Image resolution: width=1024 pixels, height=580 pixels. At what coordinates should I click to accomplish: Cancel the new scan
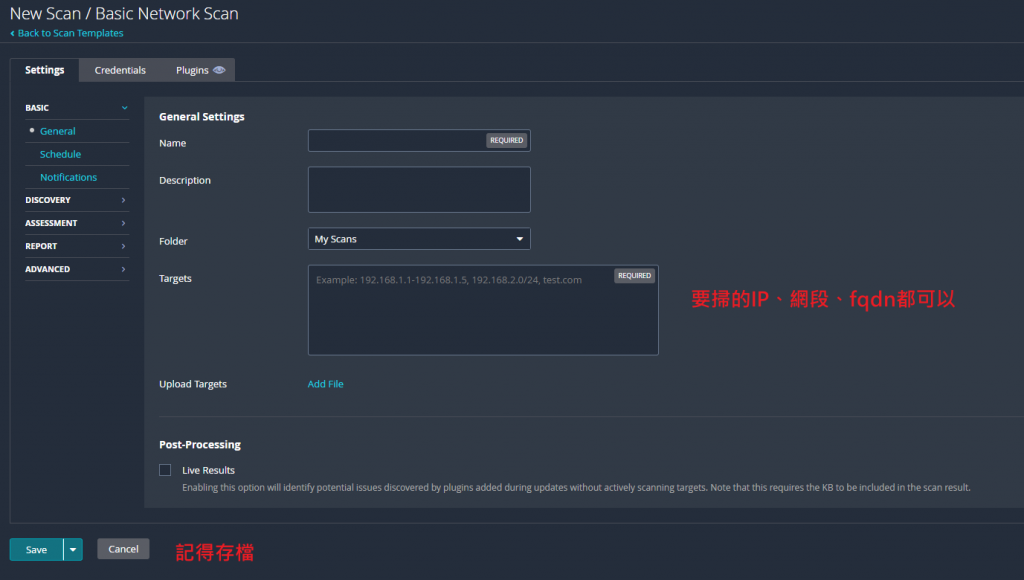pos(123,549)
